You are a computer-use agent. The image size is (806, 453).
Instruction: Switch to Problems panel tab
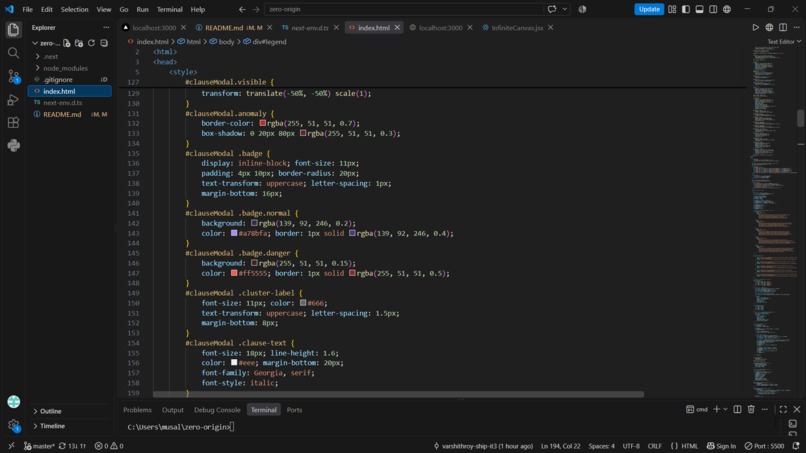click(137, 410)
